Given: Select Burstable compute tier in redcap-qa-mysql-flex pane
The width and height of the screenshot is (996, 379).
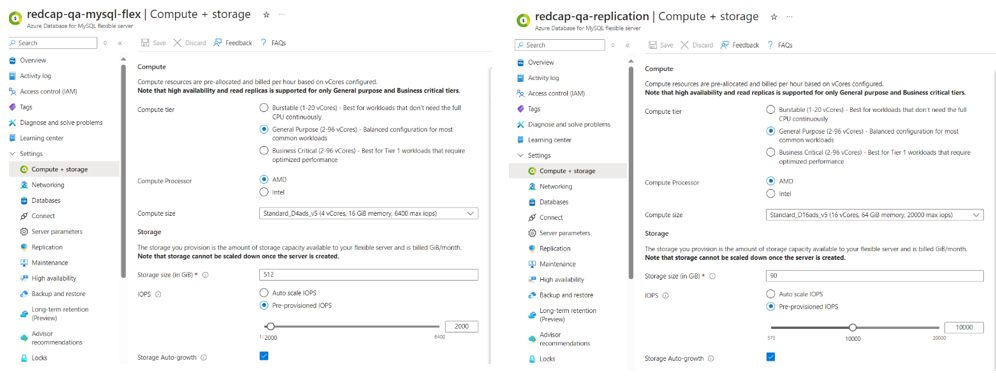Looking at the screenshot, I should [x=264, y=109].
